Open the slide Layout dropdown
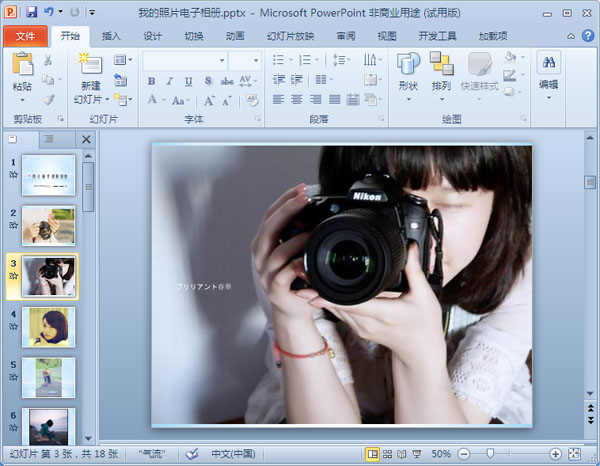 coord(123,60)
